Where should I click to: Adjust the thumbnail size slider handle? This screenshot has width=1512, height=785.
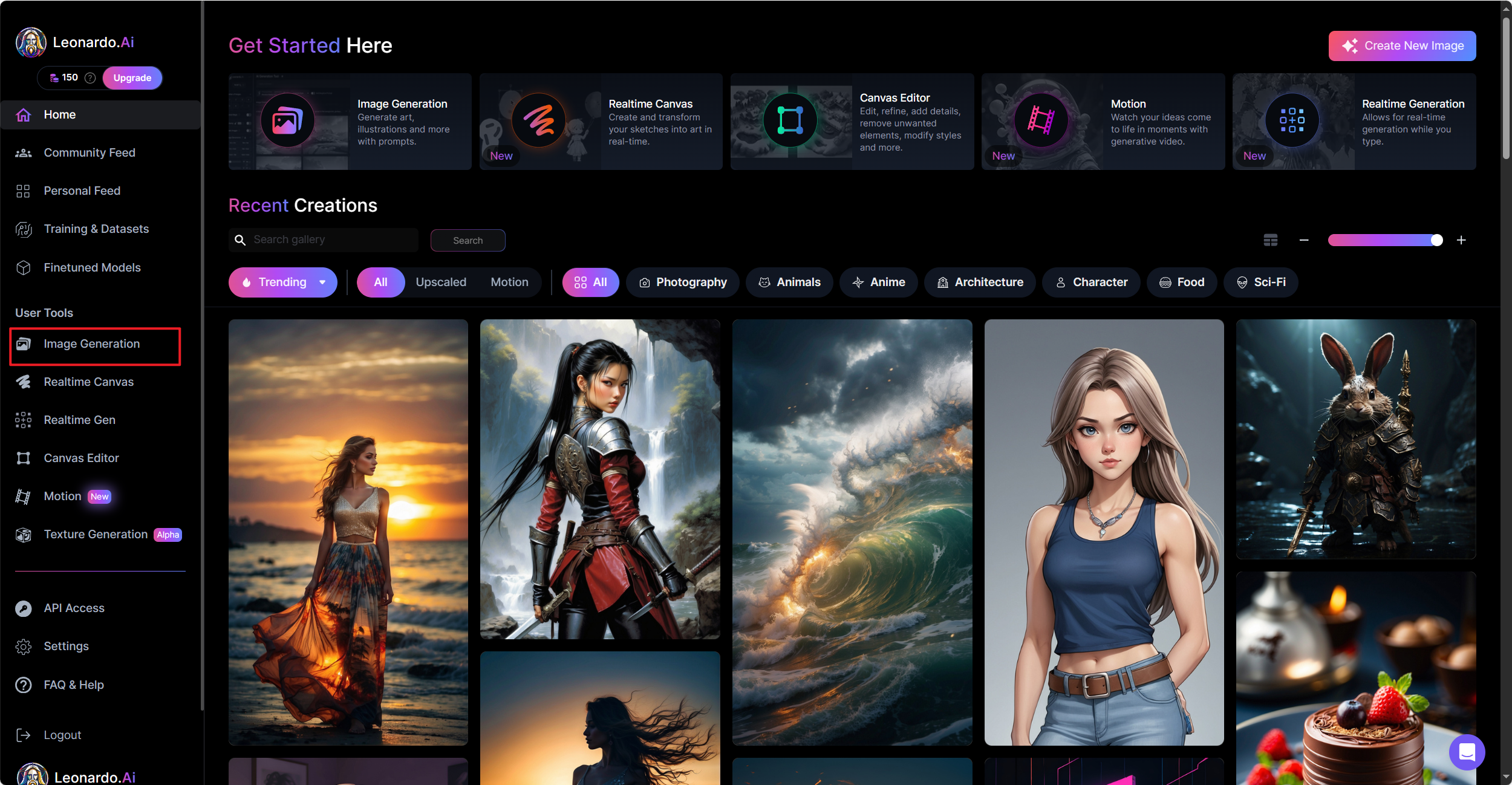tap(1436, 240)
